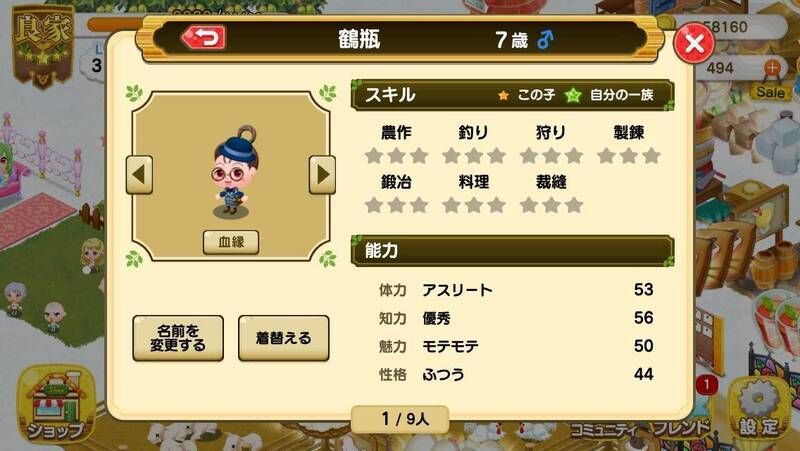Tap the orange plus icon beside 494
Viewport: 800px width, 451px height.
772,67
